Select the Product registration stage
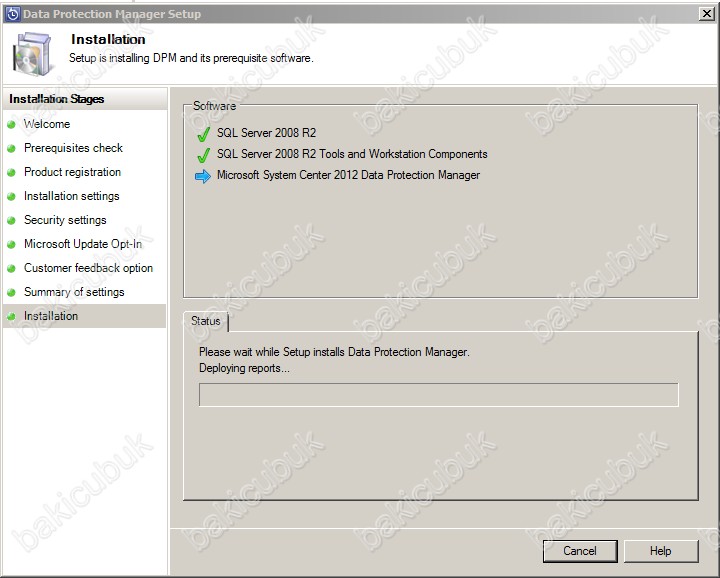 73,172
